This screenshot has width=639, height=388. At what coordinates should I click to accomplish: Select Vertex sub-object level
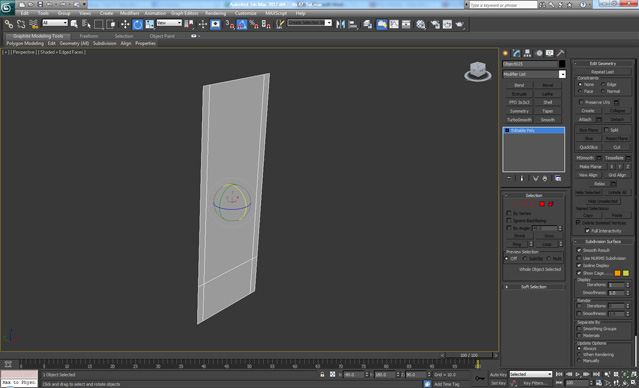coord(515,204)
